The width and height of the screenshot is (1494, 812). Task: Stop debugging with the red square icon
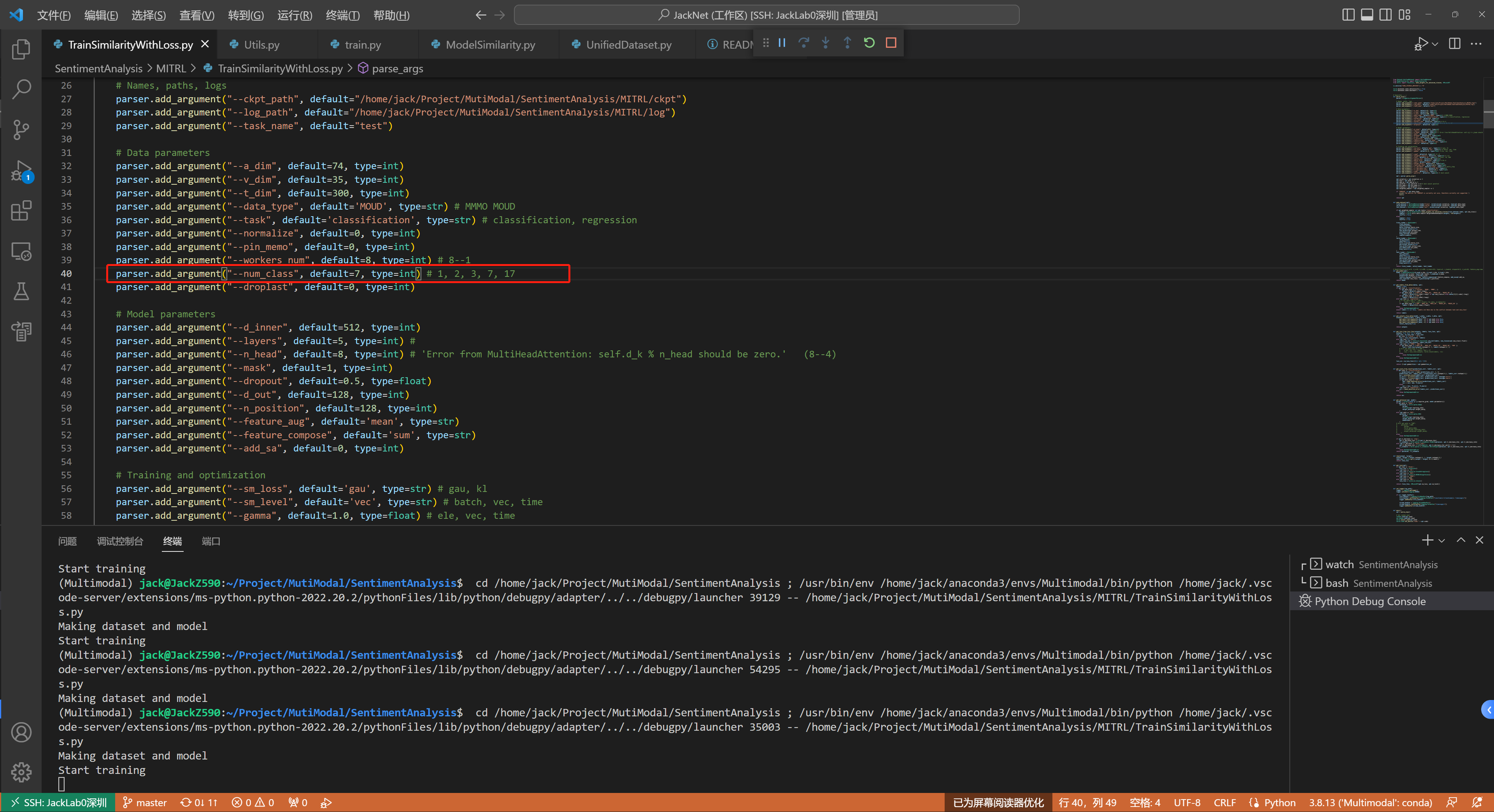point(891,42)
